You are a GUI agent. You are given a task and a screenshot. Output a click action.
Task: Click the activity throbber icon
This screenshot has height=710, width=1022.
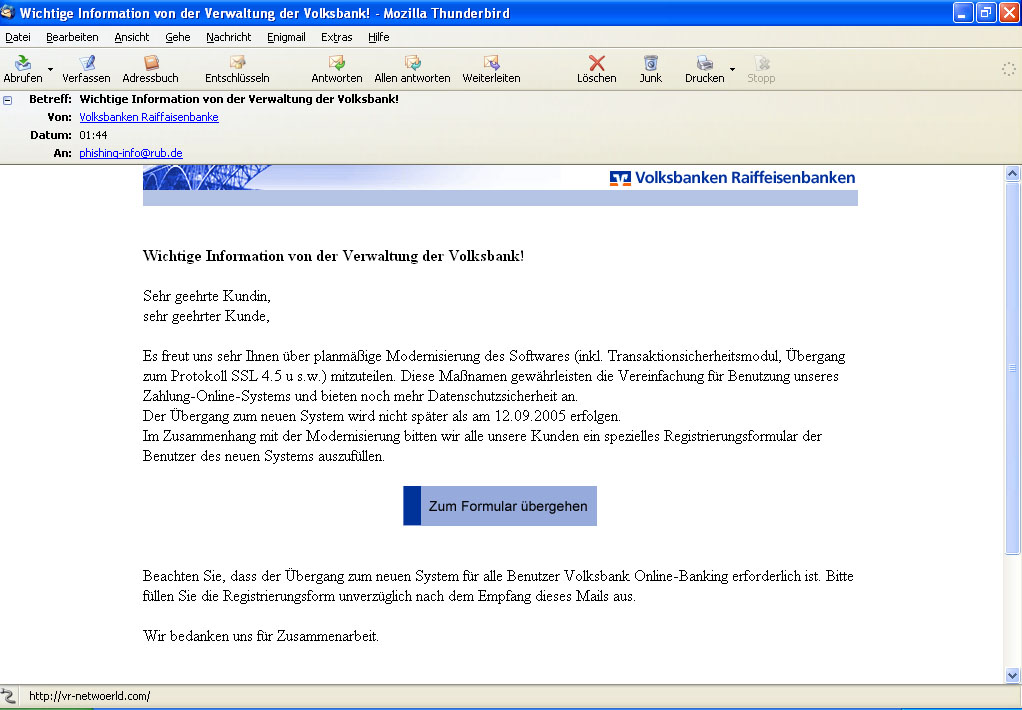(1008, 69)
